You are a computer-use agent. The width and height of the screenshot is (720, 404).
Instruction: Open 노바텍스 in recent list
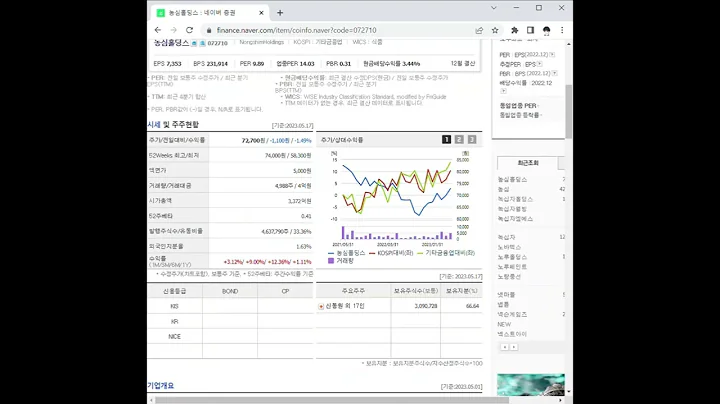pyautogui.click(x=509, y=247)
